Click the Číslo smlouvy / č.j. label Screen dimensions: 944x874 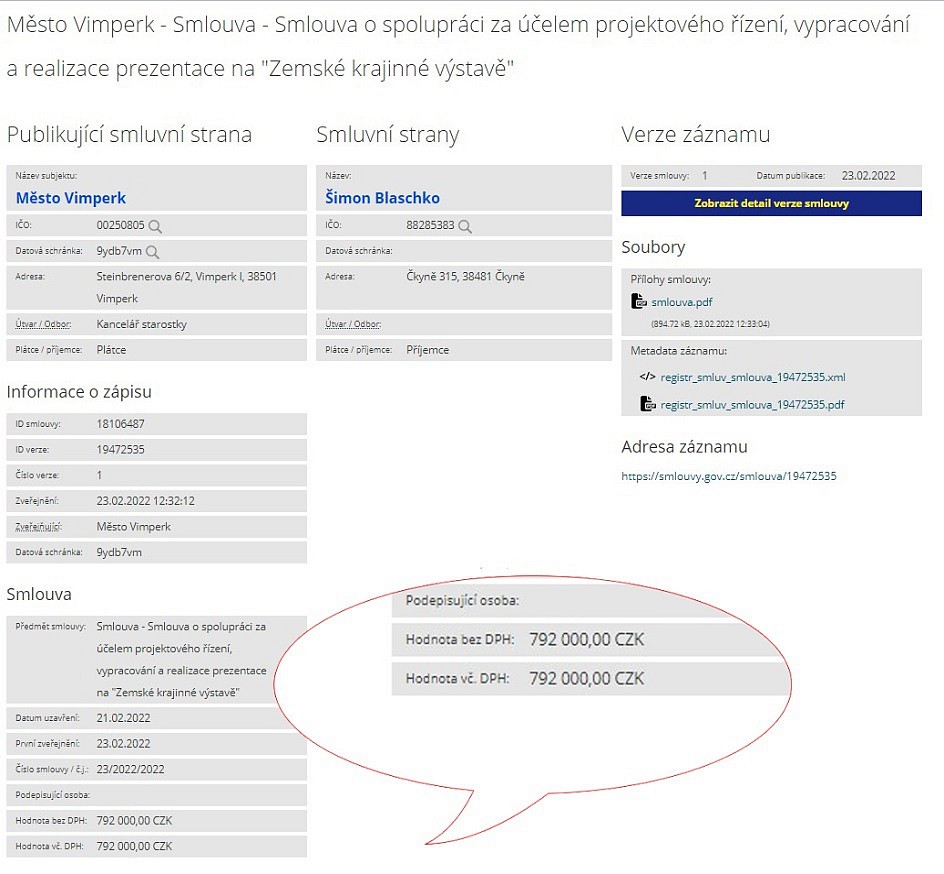coord(50,769)
